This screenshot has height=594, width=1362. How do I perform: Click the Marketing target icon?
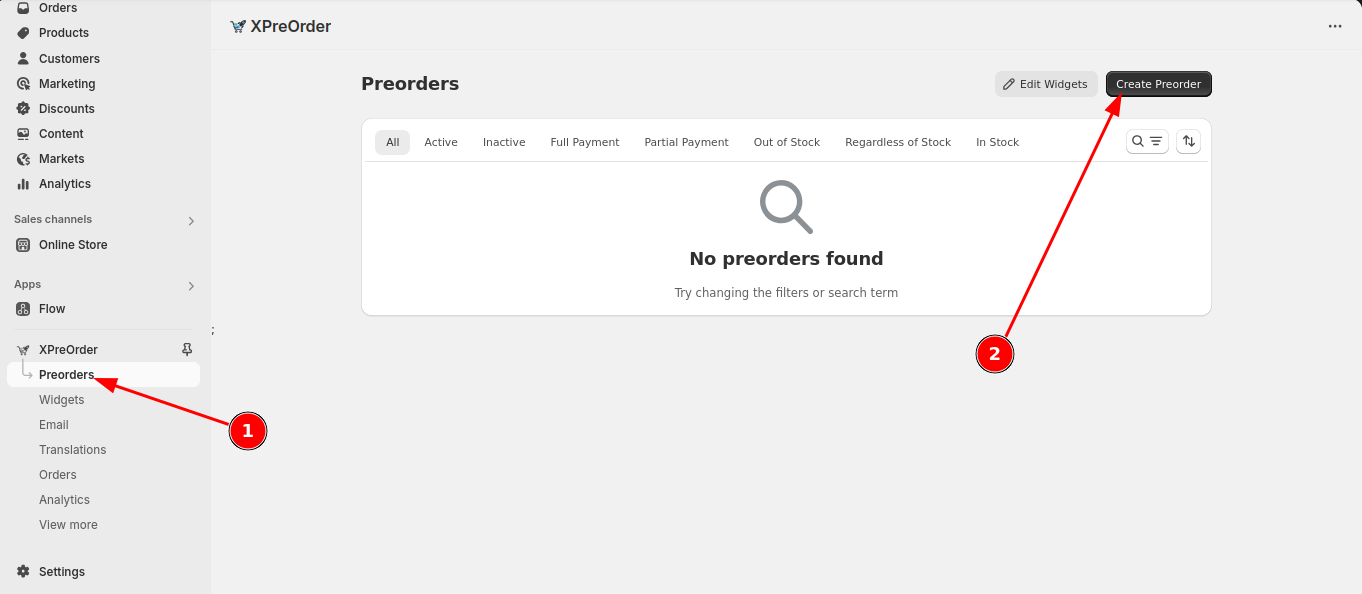click(x=23, y=84)
